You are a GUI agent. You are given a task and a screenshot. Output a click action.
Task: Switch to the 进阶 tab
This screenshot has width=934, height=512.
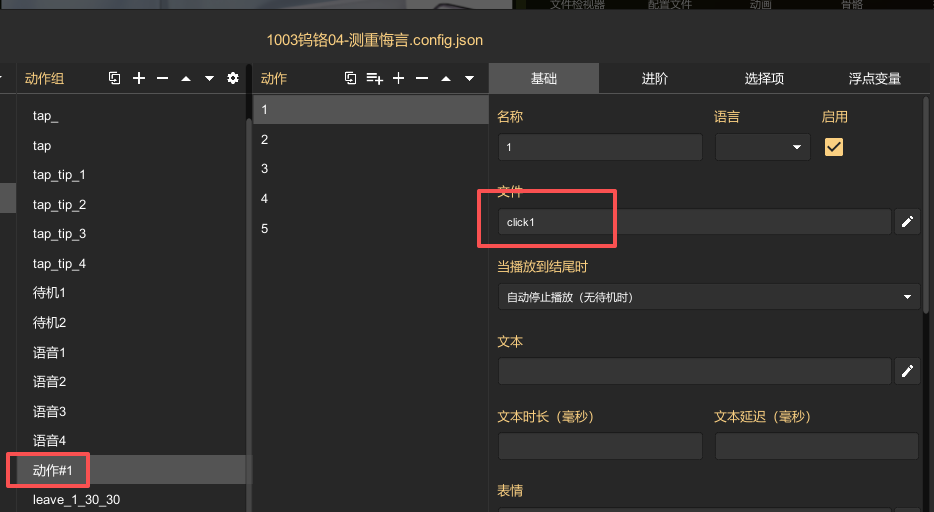pyautogui.click(x=654, y=78)
